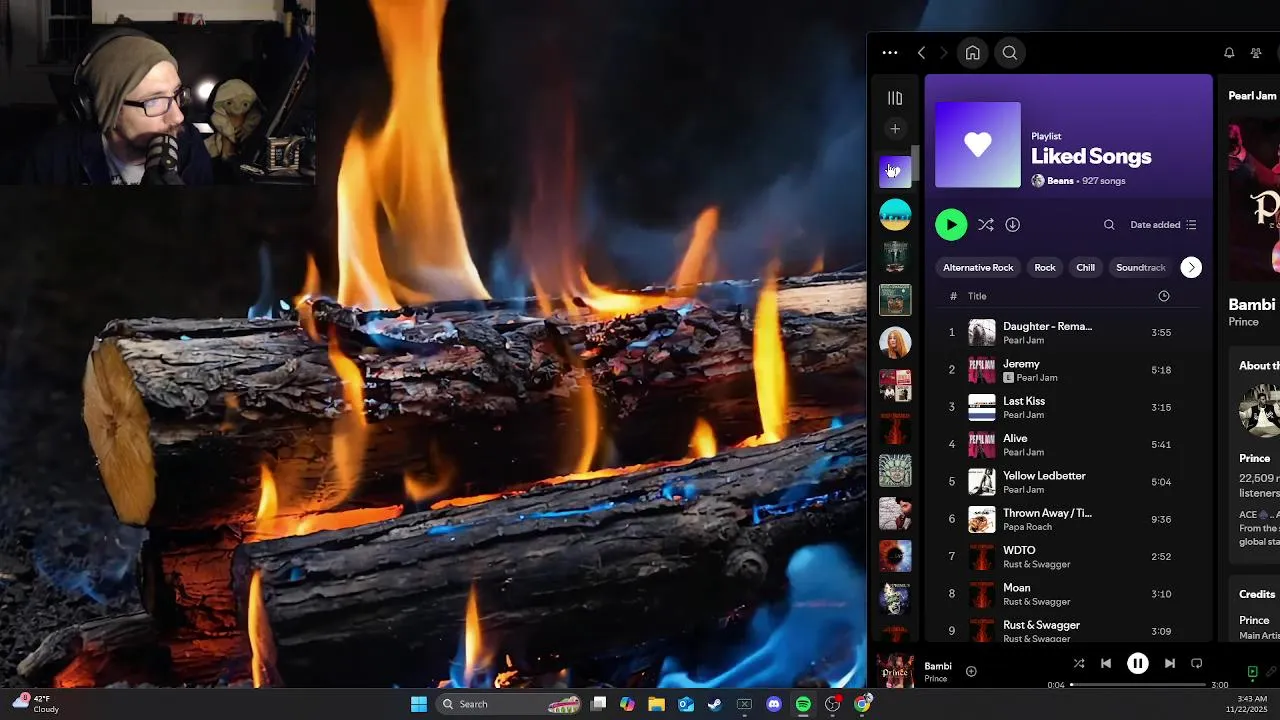
Task: Open Task View on the taskbar
Action: pos(598,704)
